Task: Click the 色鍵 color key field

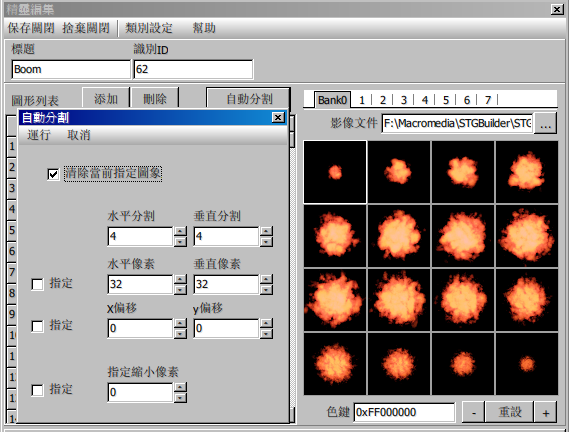Action: pos(404,412)
